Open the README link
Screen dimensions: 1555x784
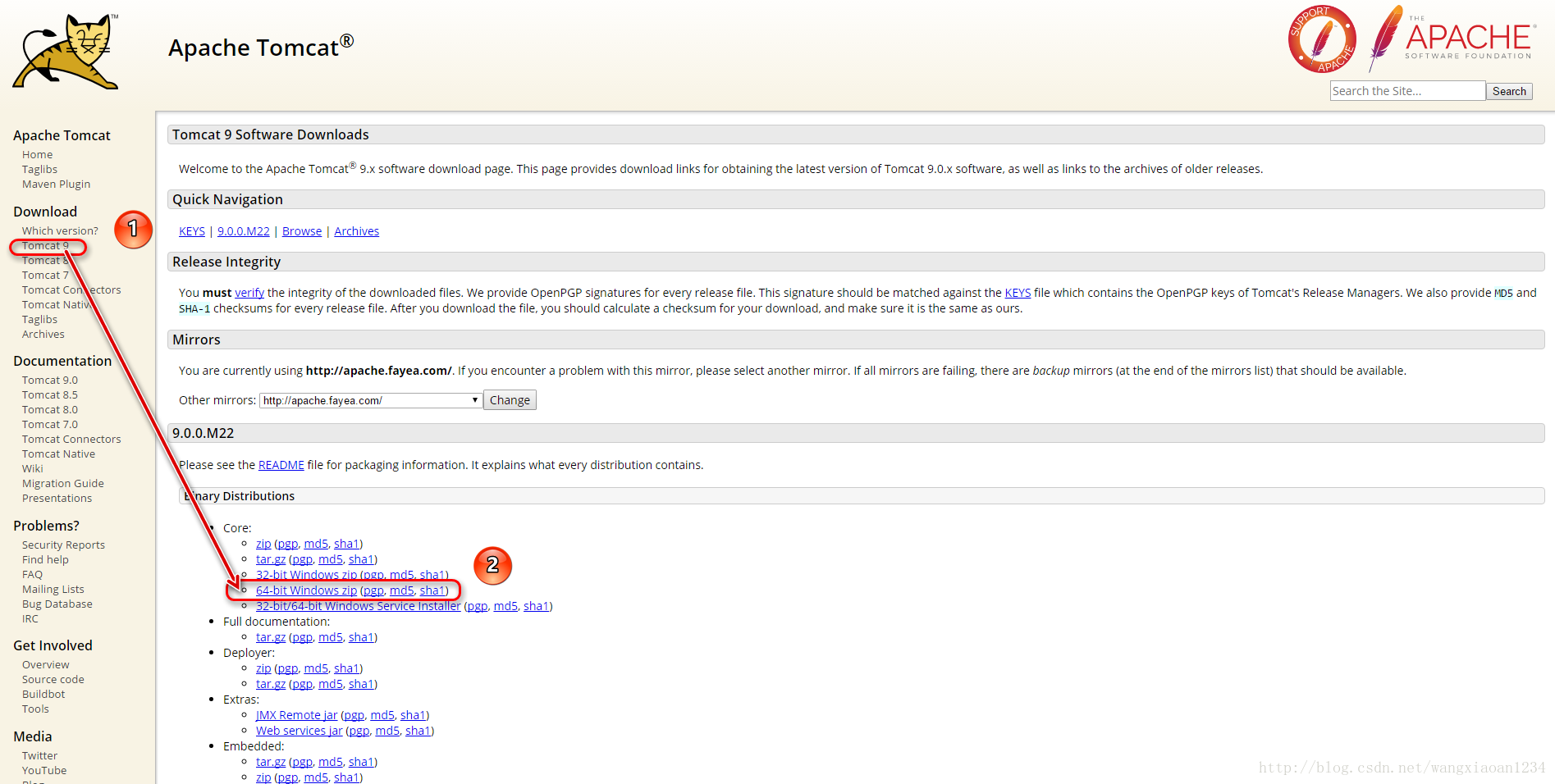281,465
